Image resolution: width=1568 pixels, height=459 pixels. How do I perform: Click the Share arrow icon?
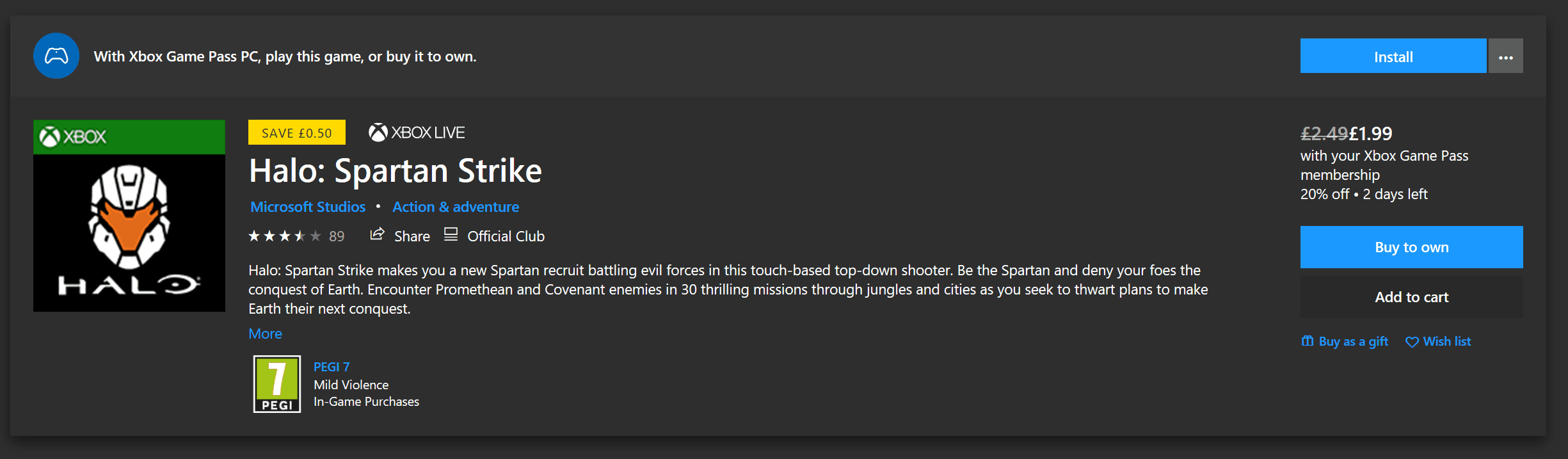[x=377, y=234]
